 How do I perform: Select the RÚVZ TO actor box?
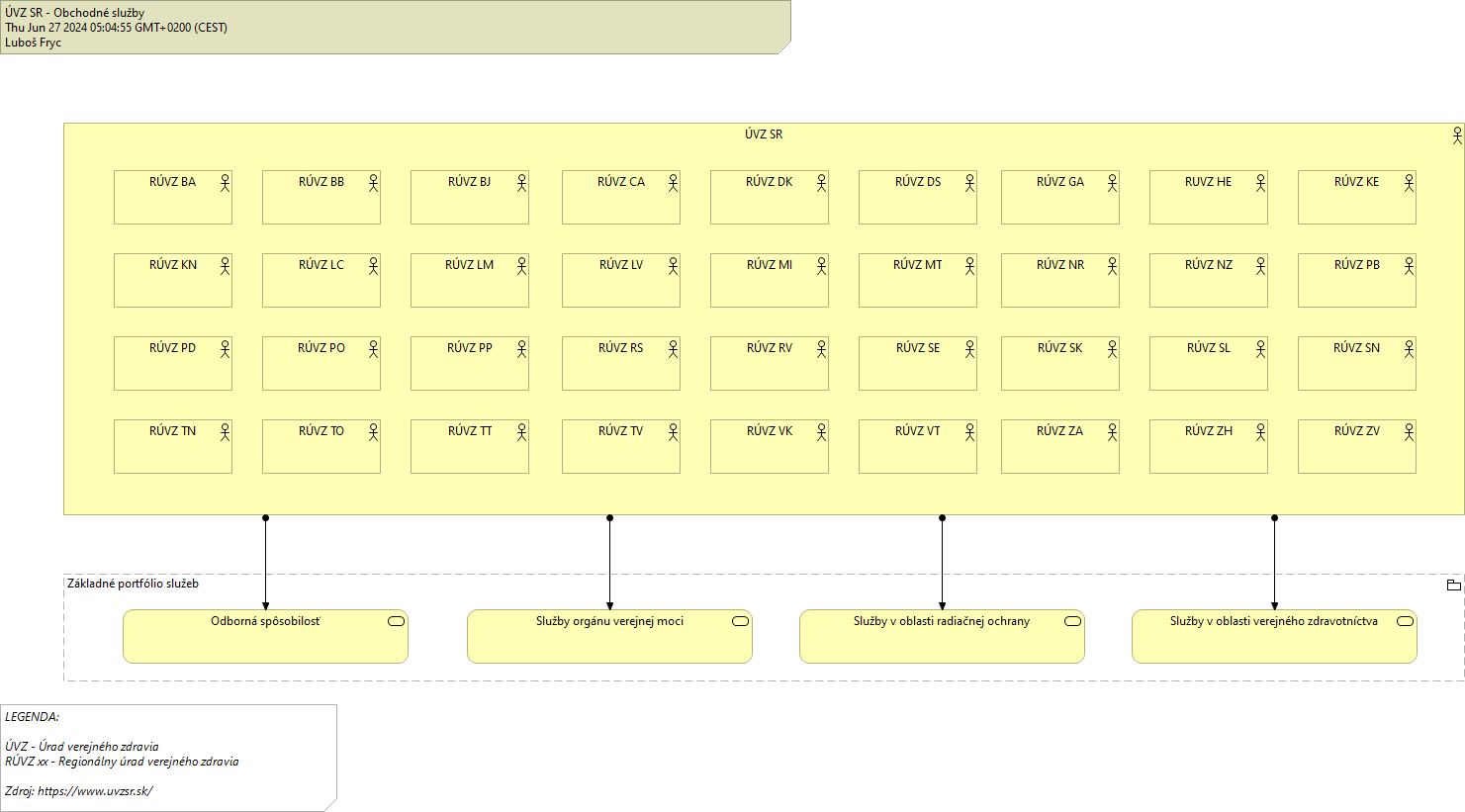point(321,447)
